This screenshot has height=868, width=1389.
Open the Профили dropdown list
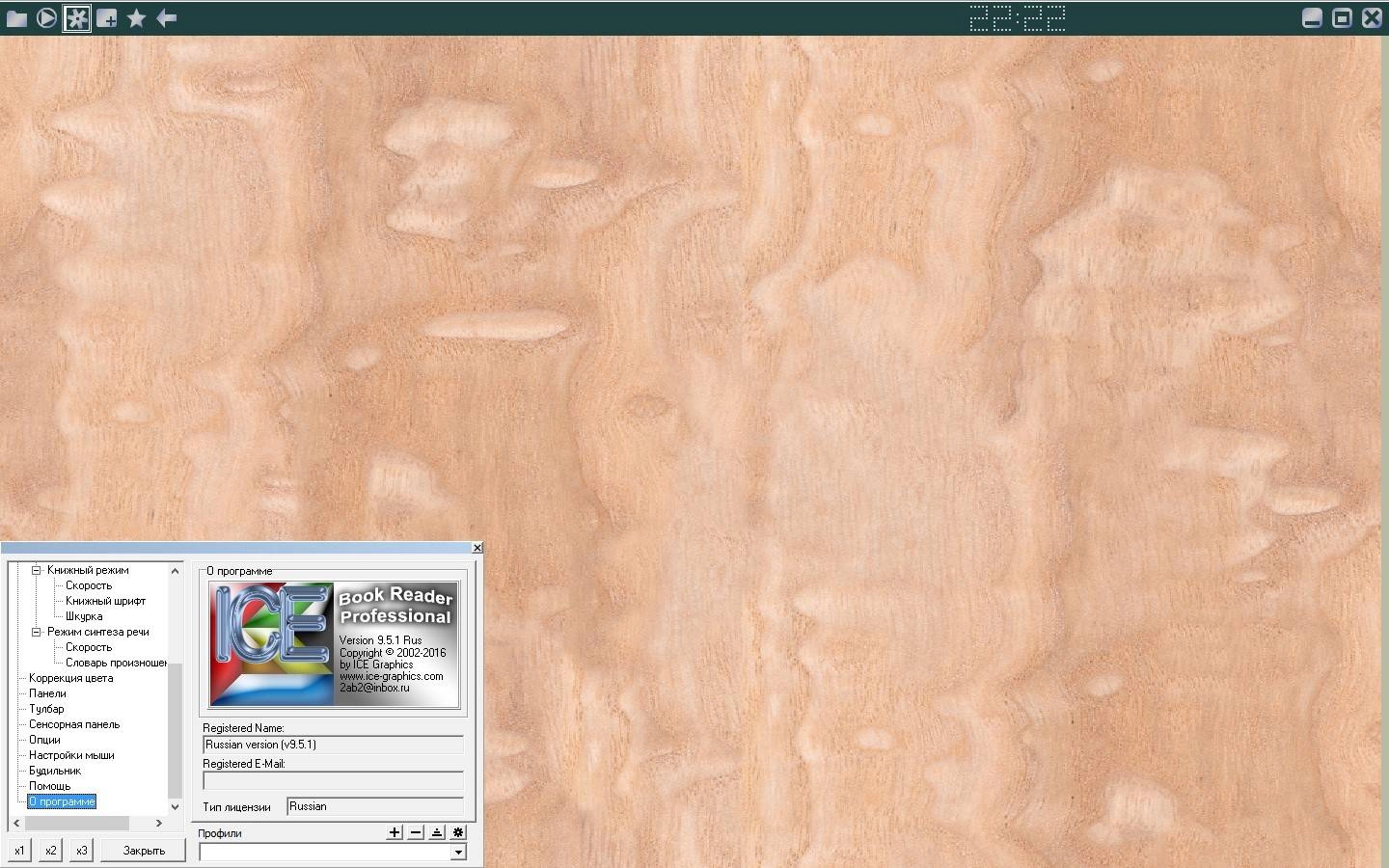[x=458, y=853]
